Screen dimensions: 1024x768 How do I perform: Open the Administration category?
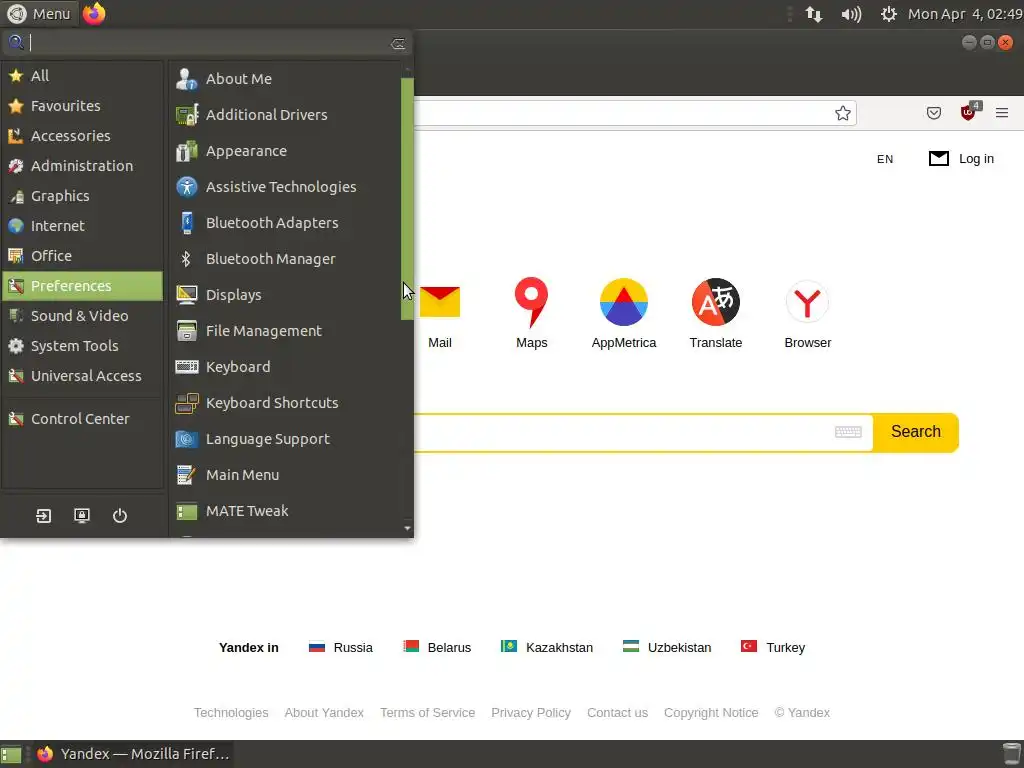click(x=82, y=166)
